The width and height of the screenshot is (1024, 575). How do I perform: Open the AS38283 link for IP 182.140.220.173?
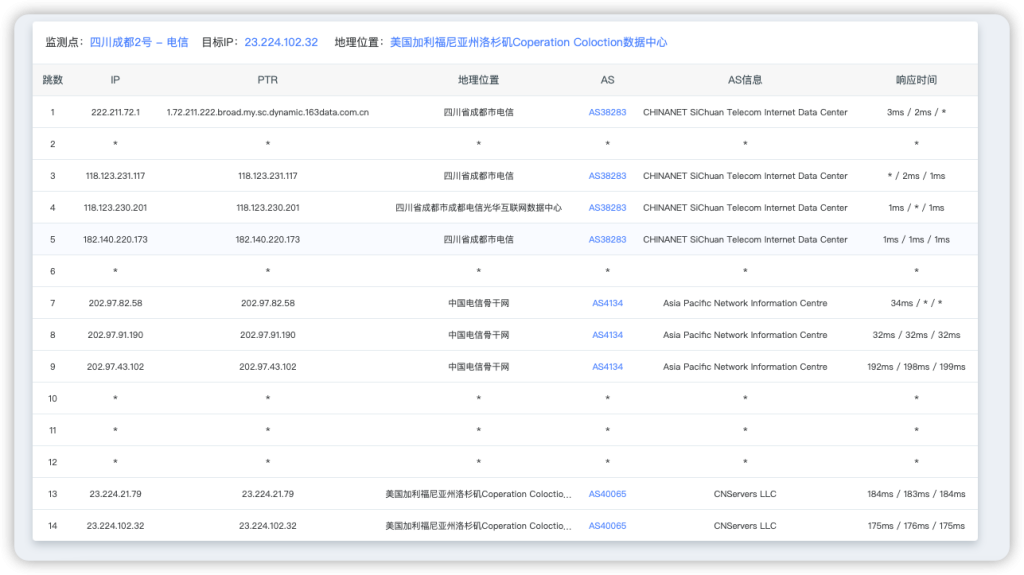point(607,240)
